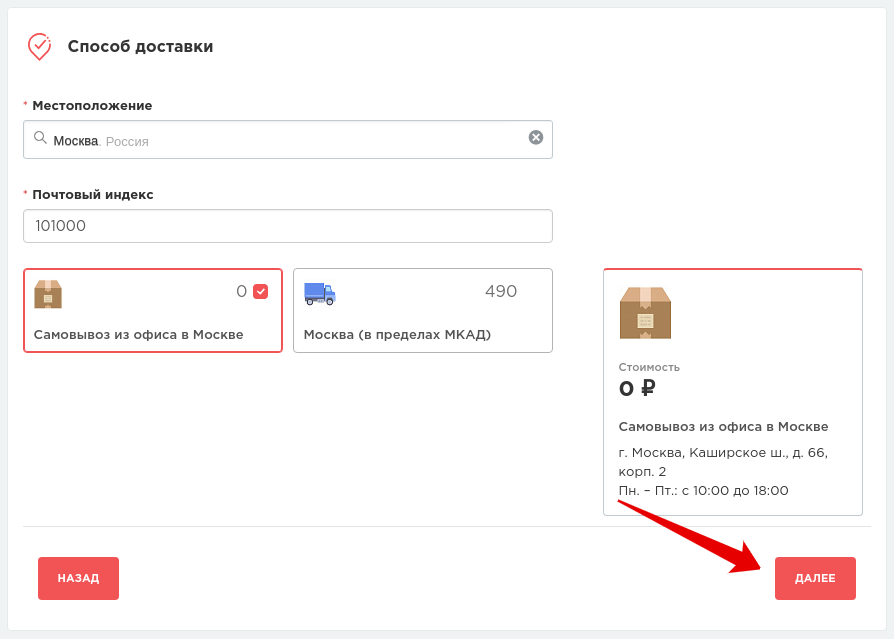Click the blue truck icon for Moscow delivery
894x639 pixels.
click(320, 293)
